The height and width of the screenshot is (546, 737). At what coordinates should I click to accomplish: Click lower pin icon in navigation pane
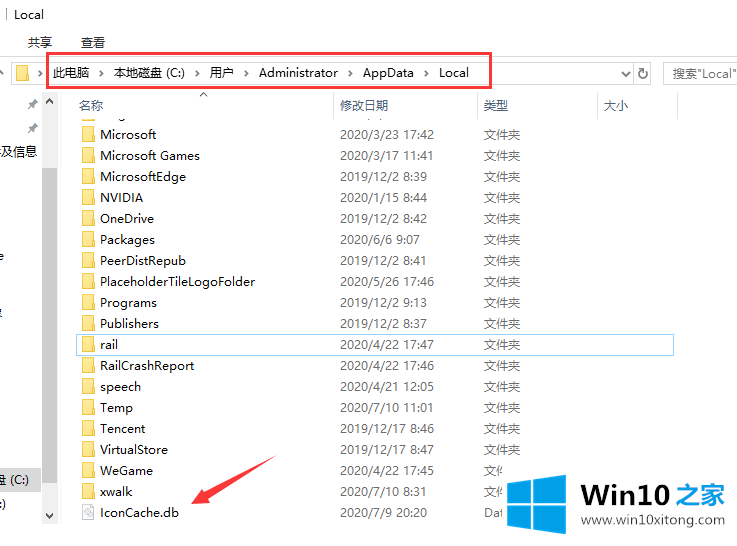click(x=32, y=128)
